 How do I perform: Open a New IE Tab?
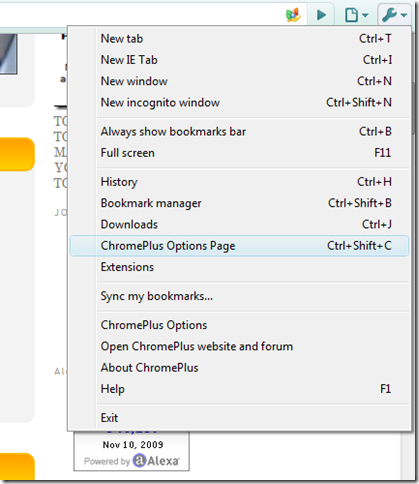coord(239,60)
